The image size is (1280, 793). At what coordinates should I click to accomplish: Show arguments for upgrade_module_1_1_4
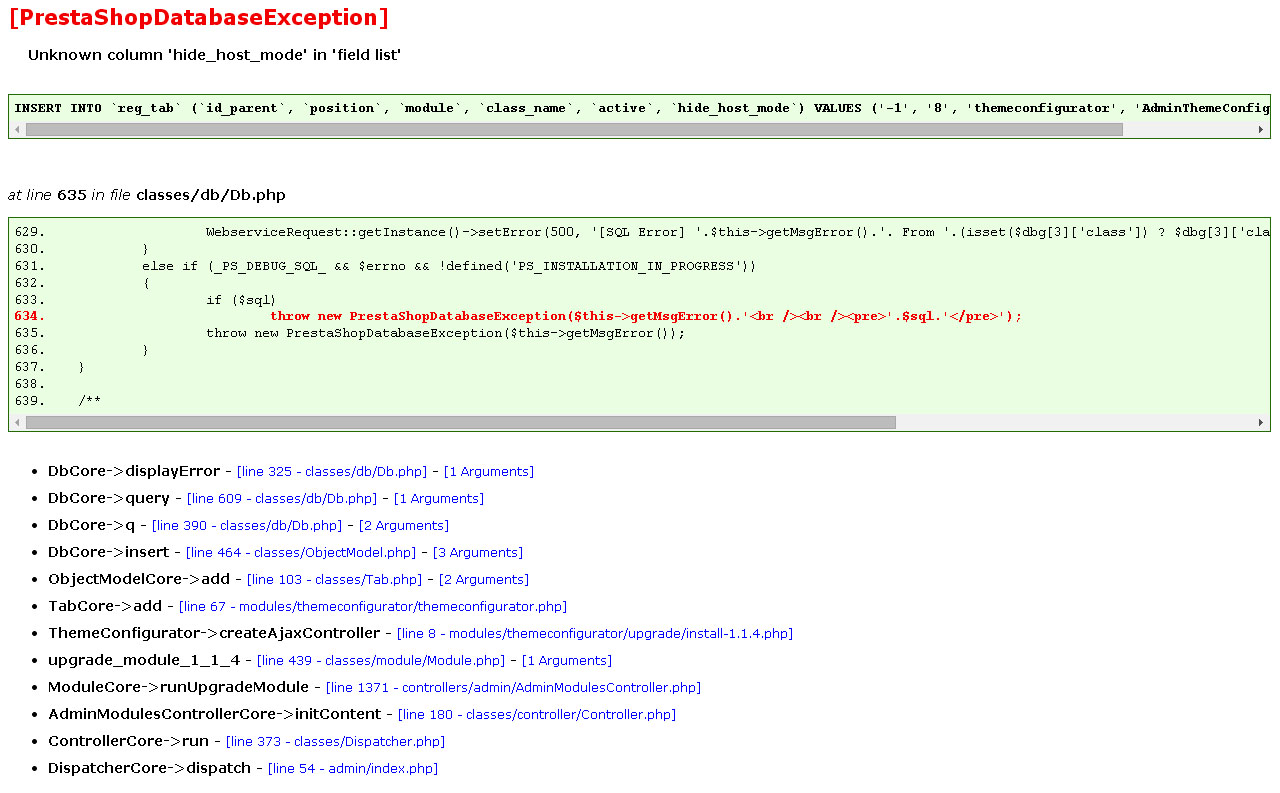(567, 660)
